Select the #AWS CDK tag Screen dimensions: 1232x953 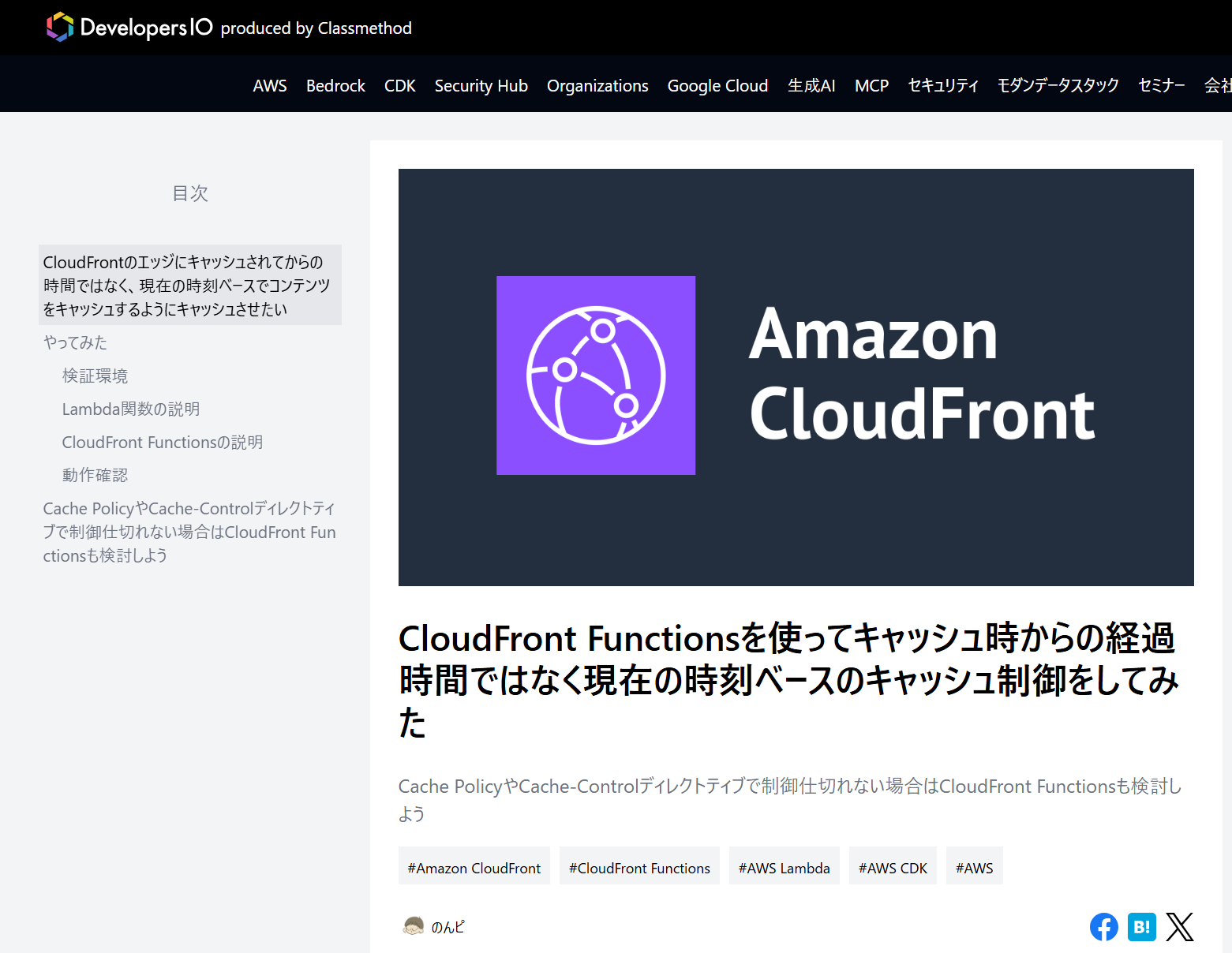click(x=893, y=868)
